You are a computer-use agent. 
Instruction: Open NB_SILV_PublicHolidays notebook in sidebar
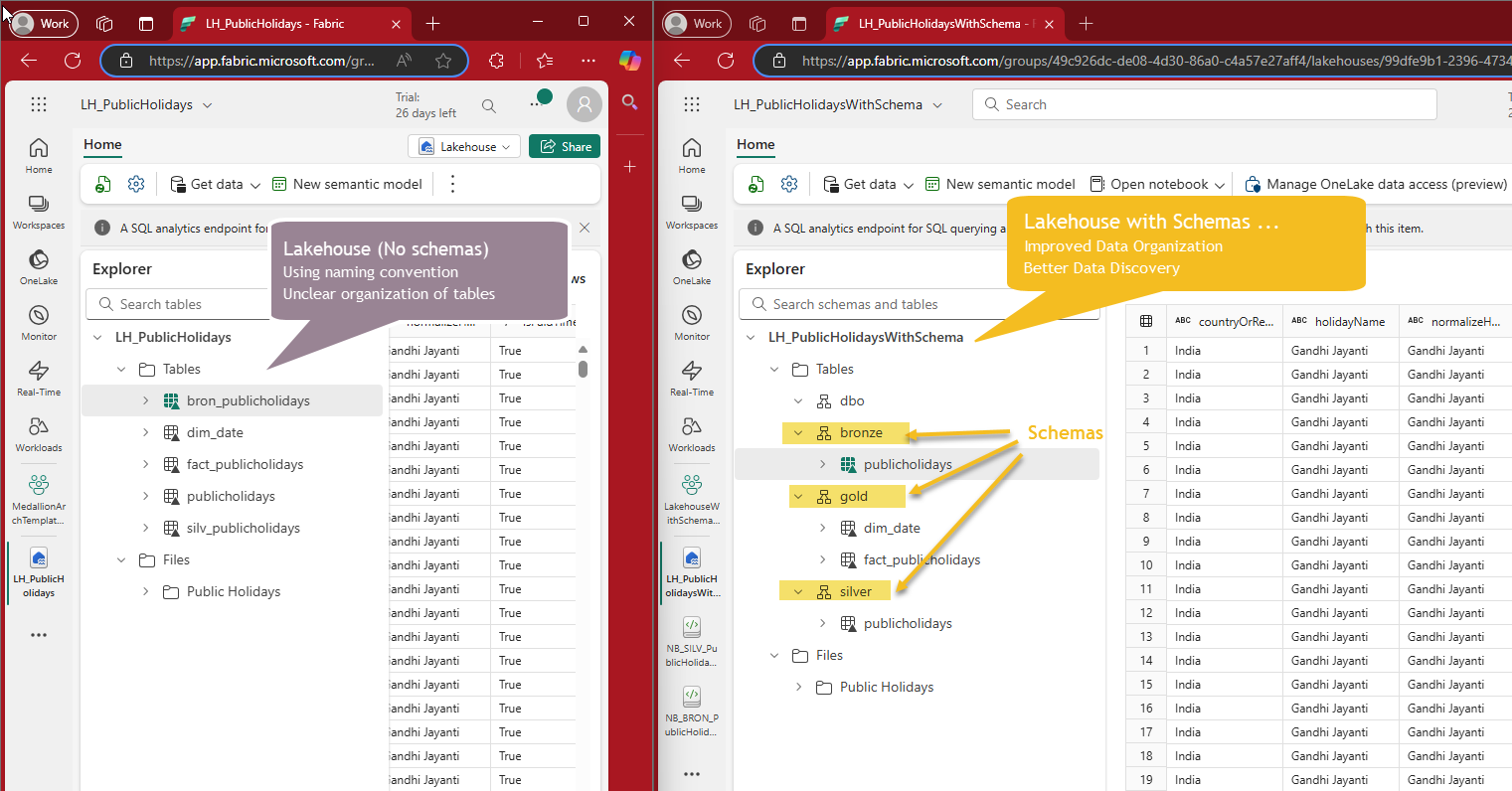coord(692,640)
